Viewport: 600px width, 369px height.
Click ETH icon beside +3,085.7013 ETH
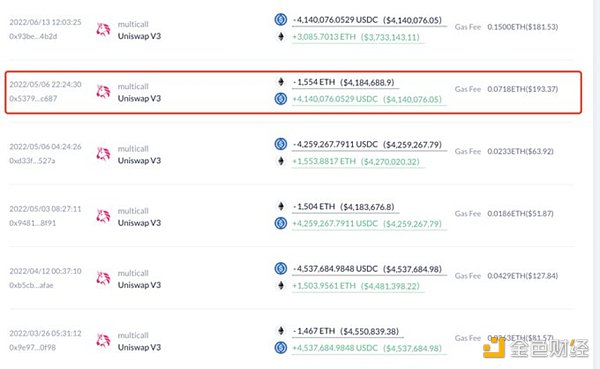pos(281,37)
